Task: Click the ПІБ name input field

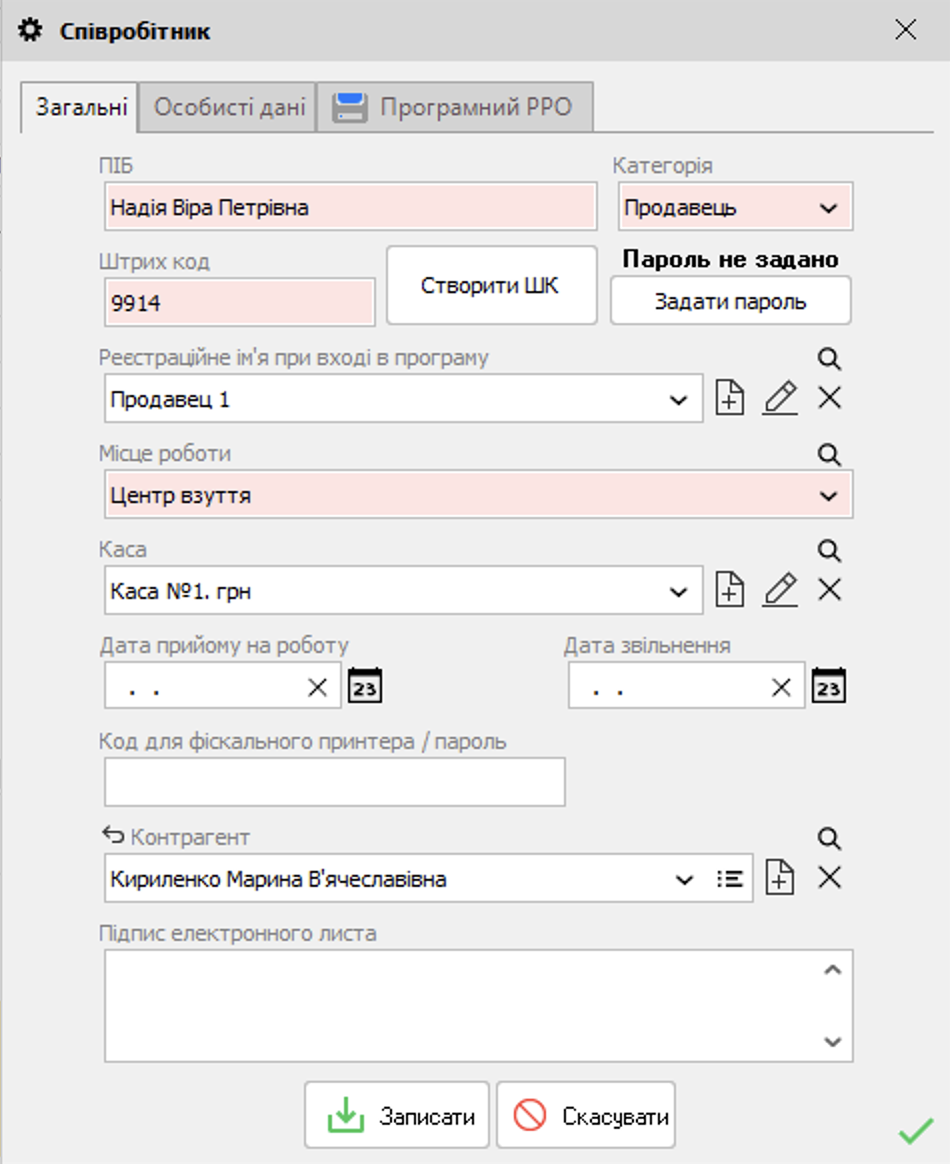Action: (x=350, y=206)
